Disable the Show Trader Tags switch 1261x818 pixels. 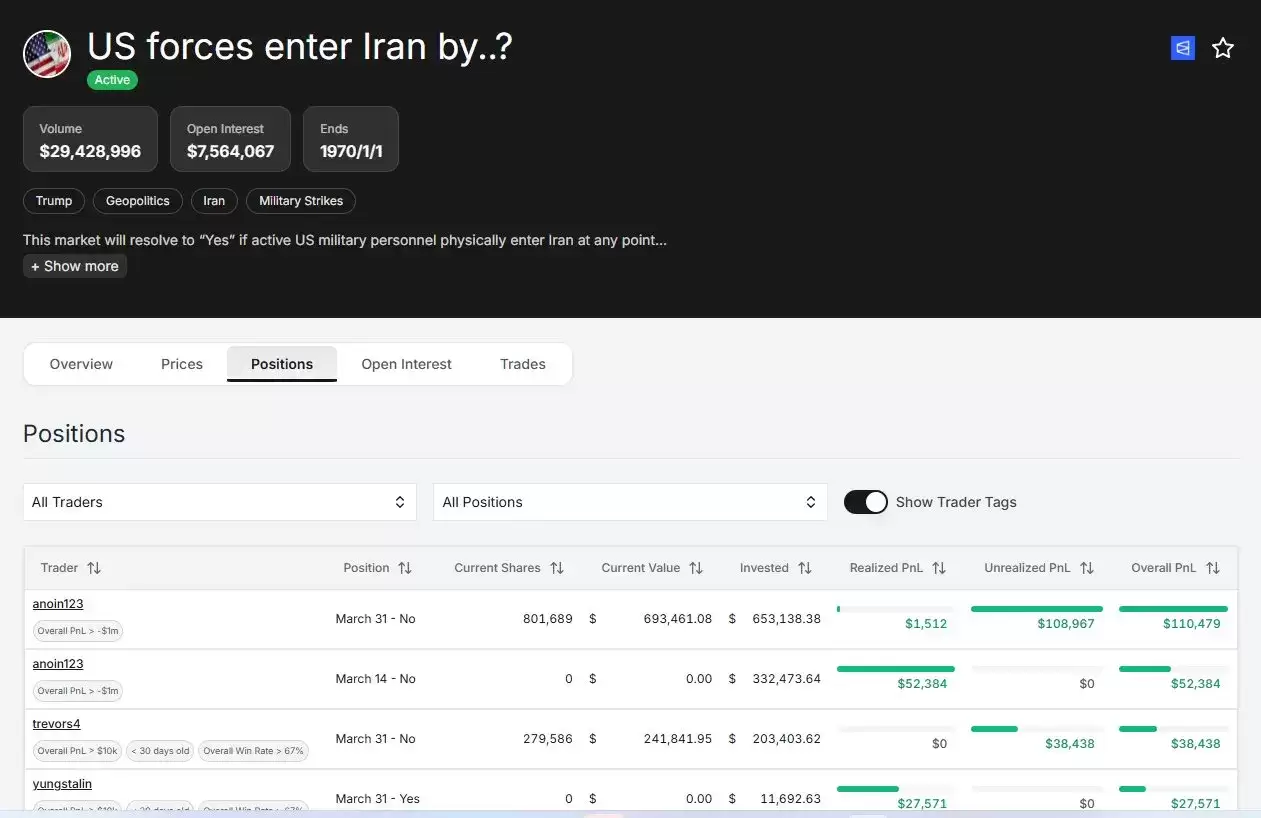point(865,502)
